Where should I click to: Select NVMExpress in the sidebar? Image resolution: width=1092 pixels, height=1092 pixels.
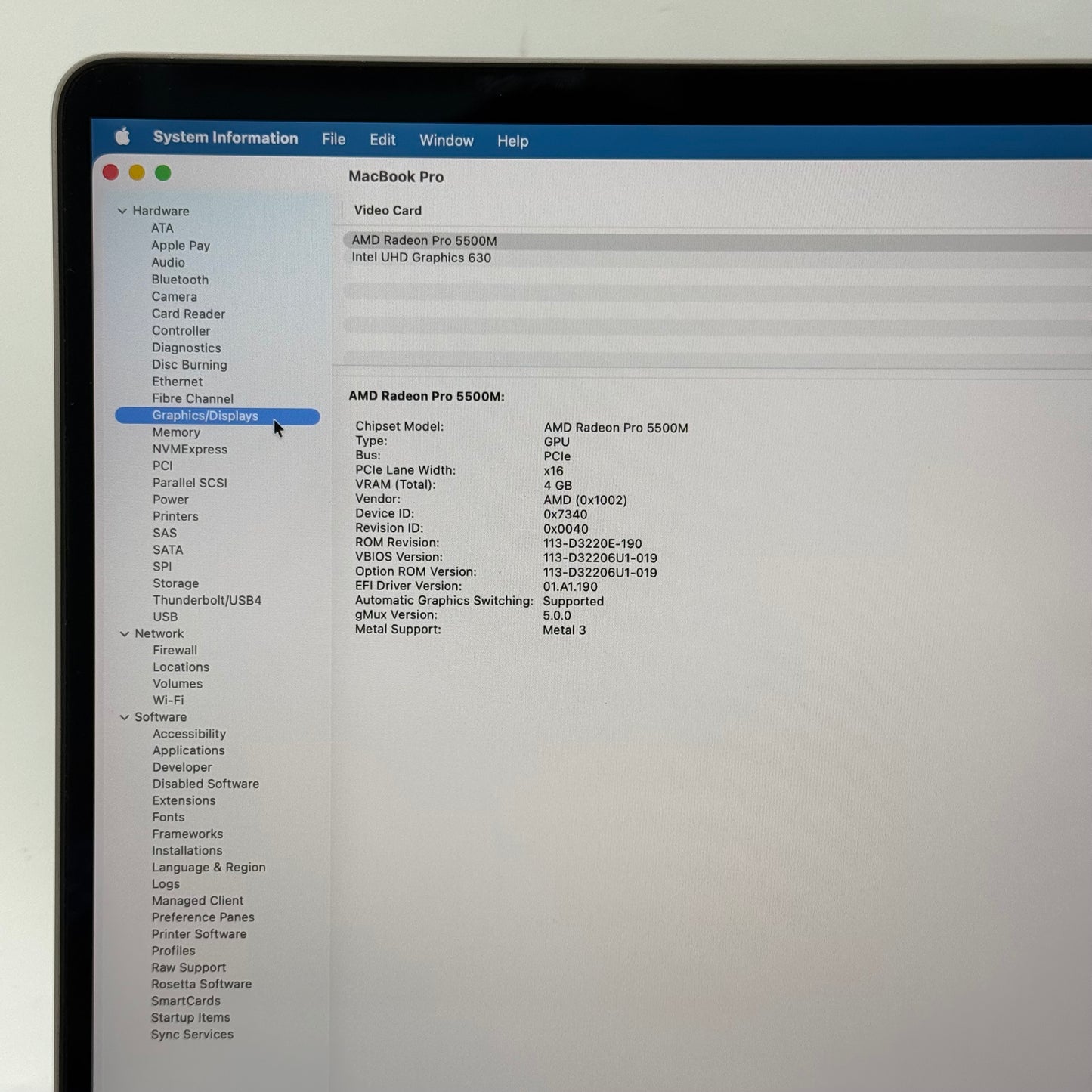[190, 450]
